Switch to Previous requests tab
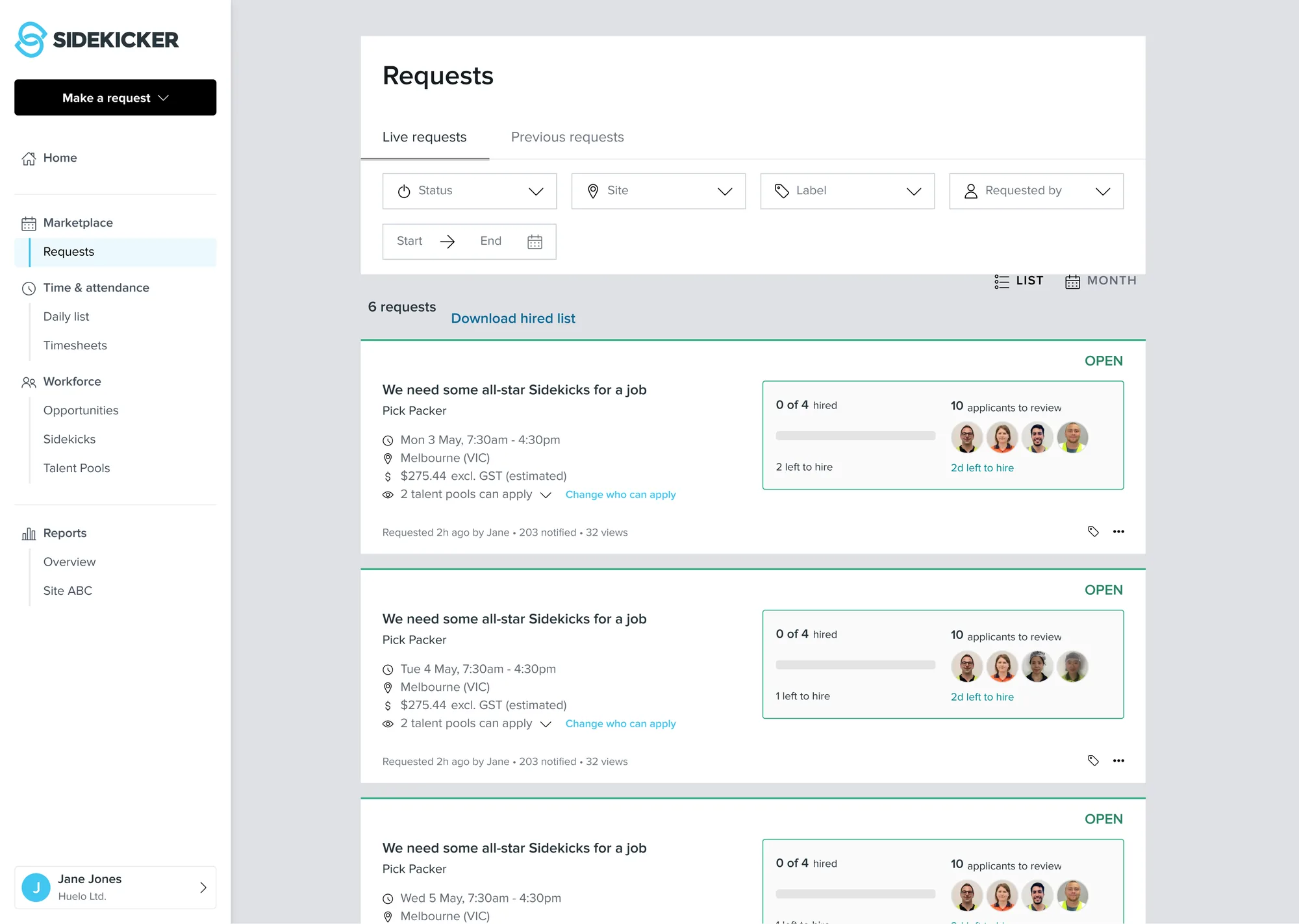Screen dimensions: 1299x924 567,137
